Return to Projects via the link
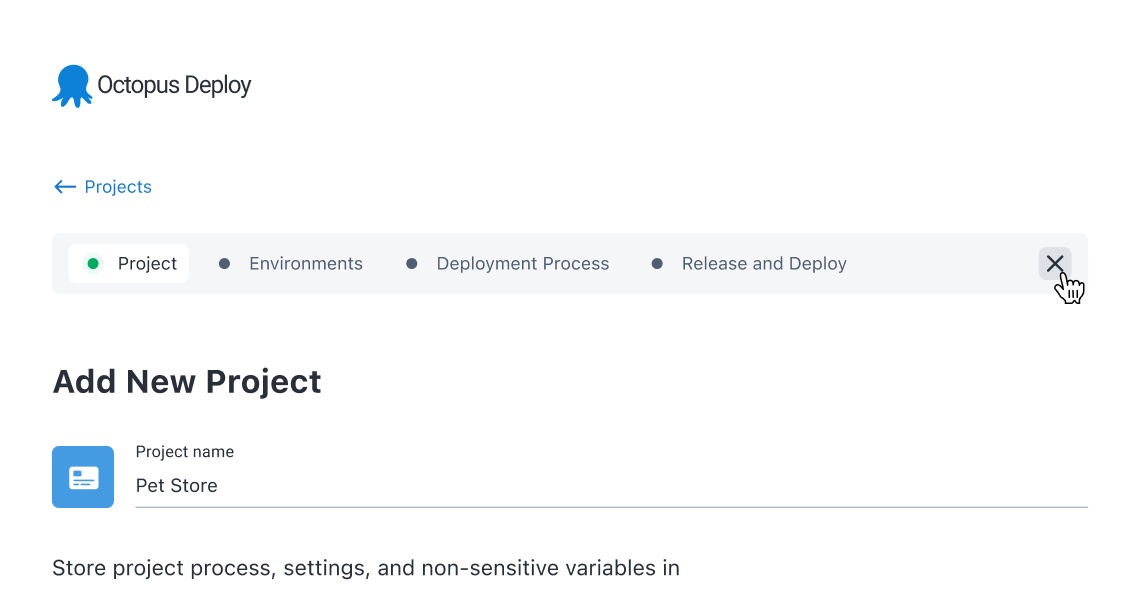This screenshot has width=1140, height=600. point(118,187)
